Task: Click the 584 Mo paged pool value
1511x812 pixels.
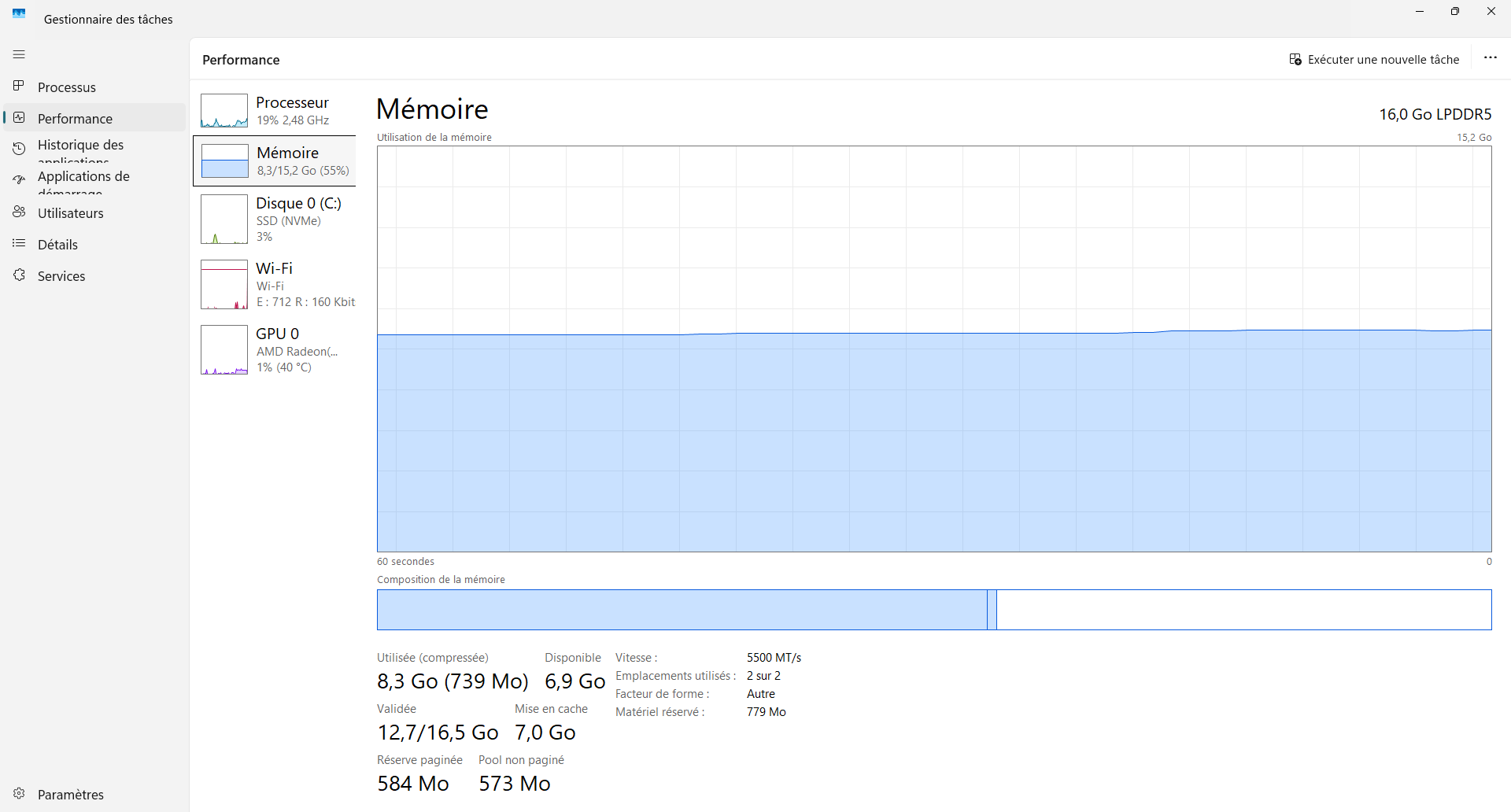Action: coord(413,784)
